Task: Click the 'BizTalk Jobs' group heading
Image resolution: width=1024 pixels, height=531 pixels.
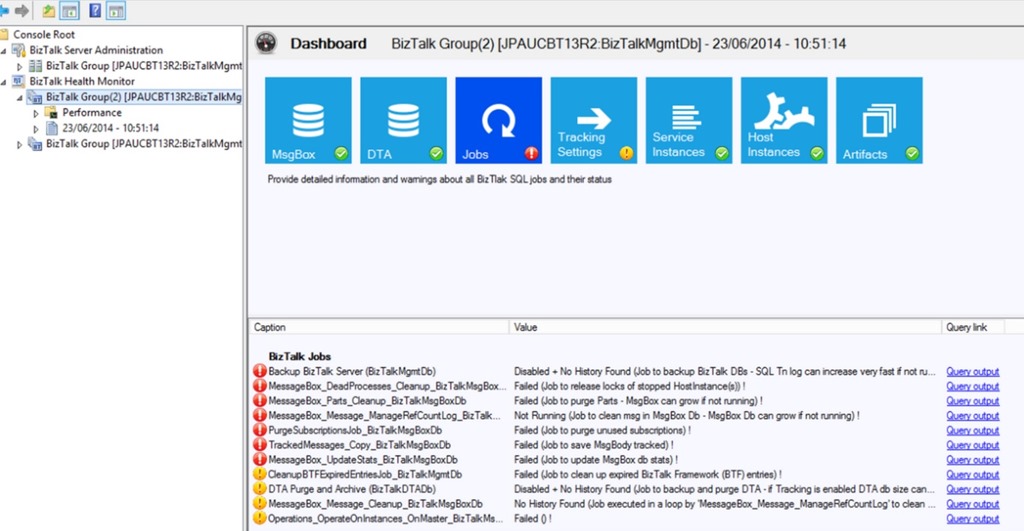Action: click(300, 356)
